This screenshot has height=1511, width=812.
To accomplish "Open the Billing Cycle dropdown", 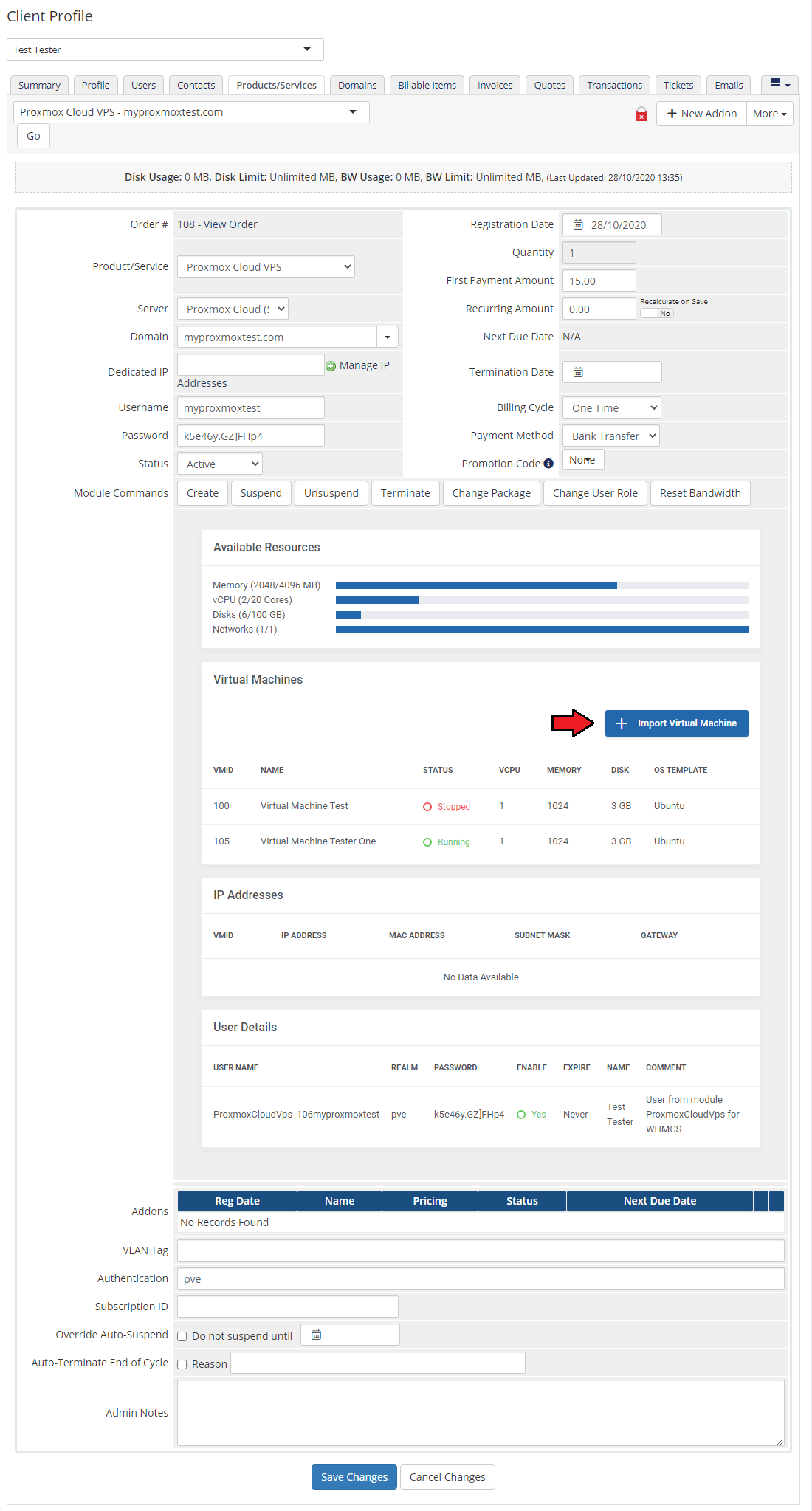I will click(612, 407).
